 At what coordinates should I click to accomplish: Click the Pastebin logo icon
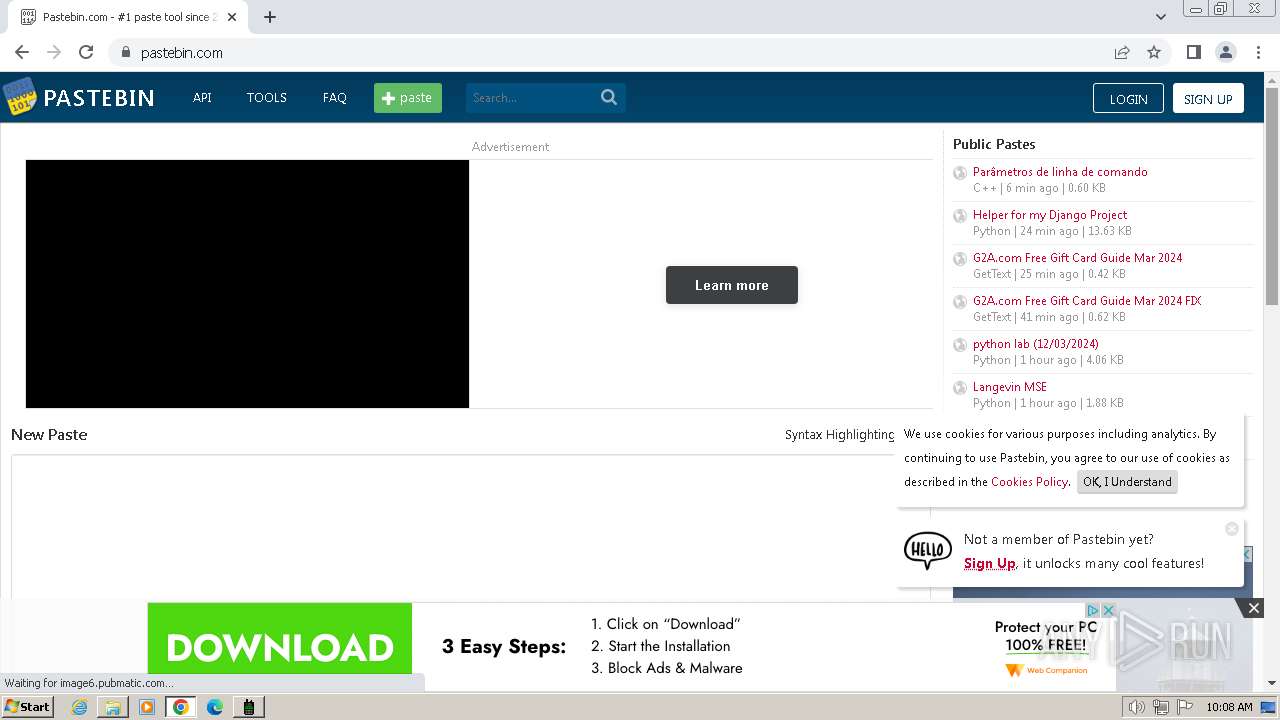click(20, 97)
